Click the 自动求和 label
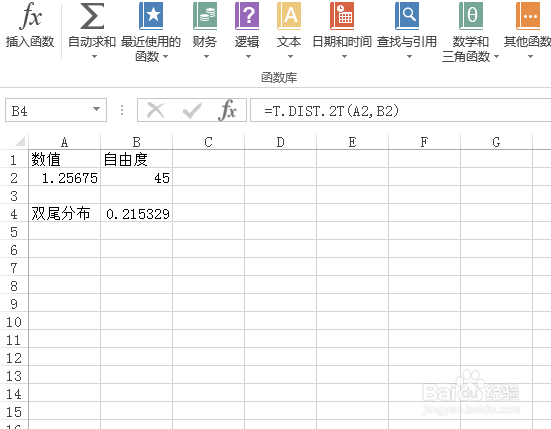551x429 pixels. (x=92, y=42)
